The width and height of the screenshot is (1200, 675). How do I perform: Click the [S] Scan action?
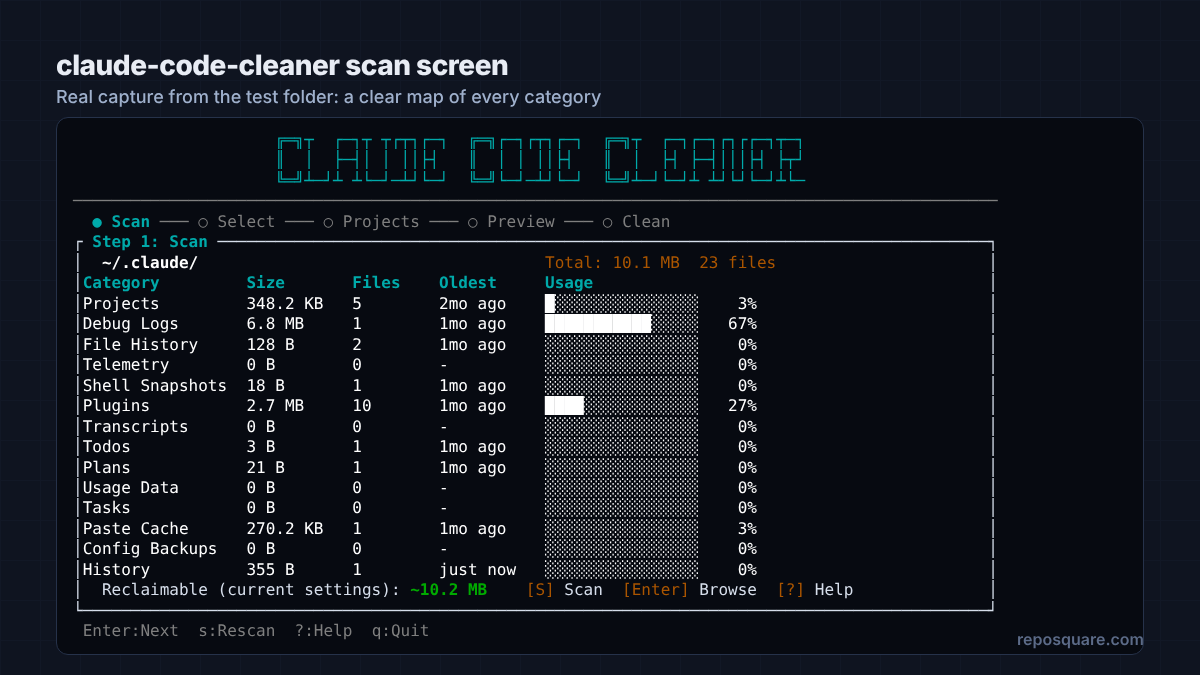pos(565,590)
